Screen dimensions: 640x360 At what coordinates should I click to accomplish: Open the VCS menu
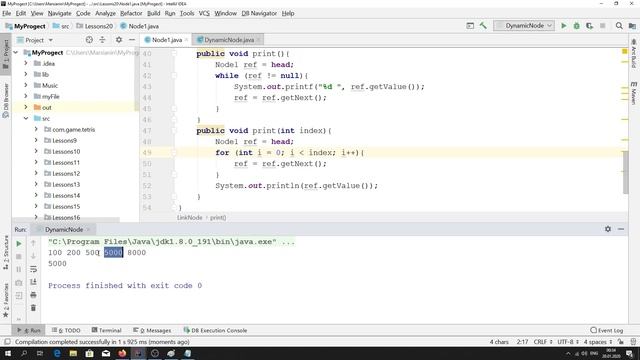pos(204,13)
